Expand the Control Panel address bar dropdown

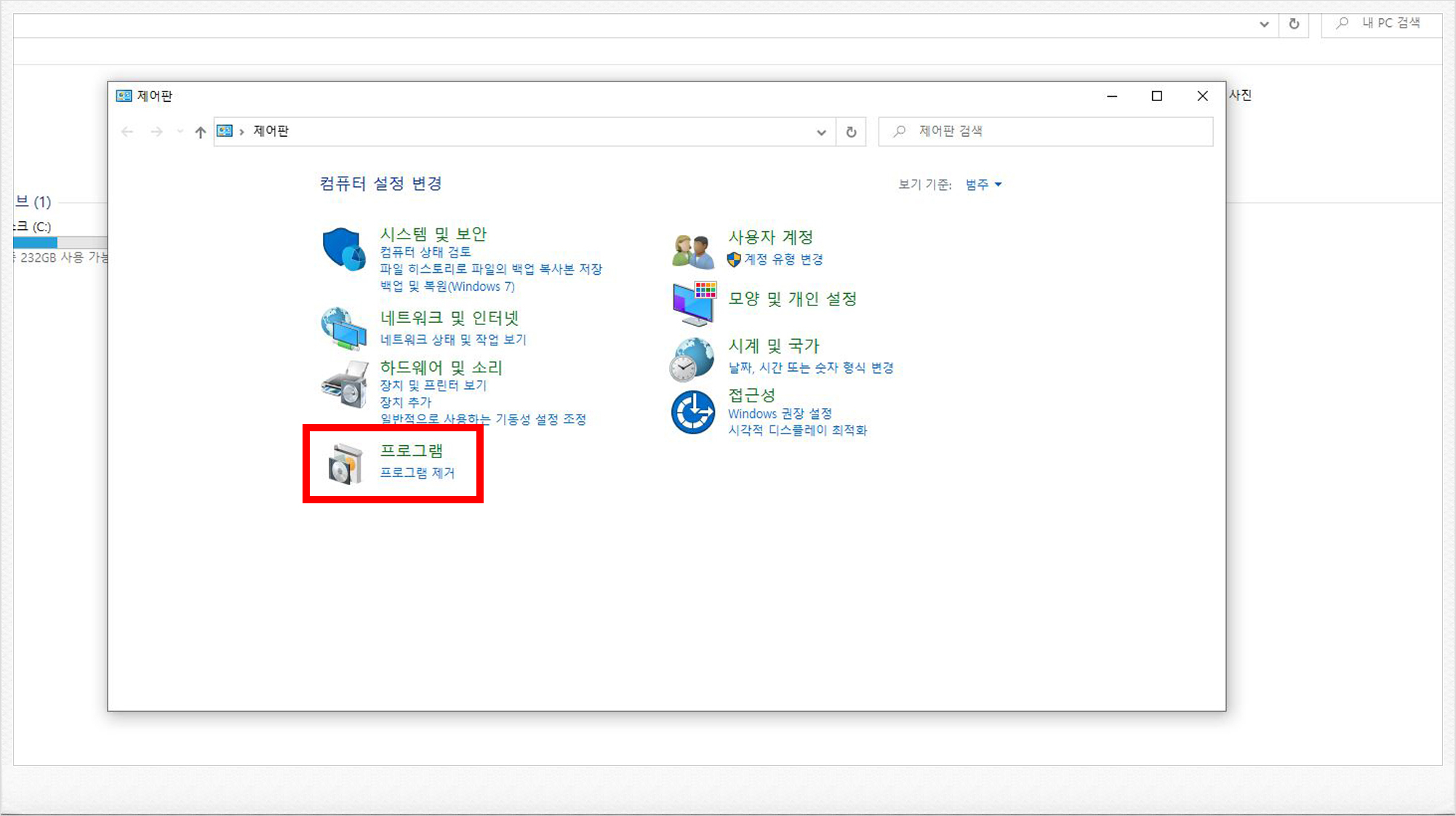pos(821,132)
